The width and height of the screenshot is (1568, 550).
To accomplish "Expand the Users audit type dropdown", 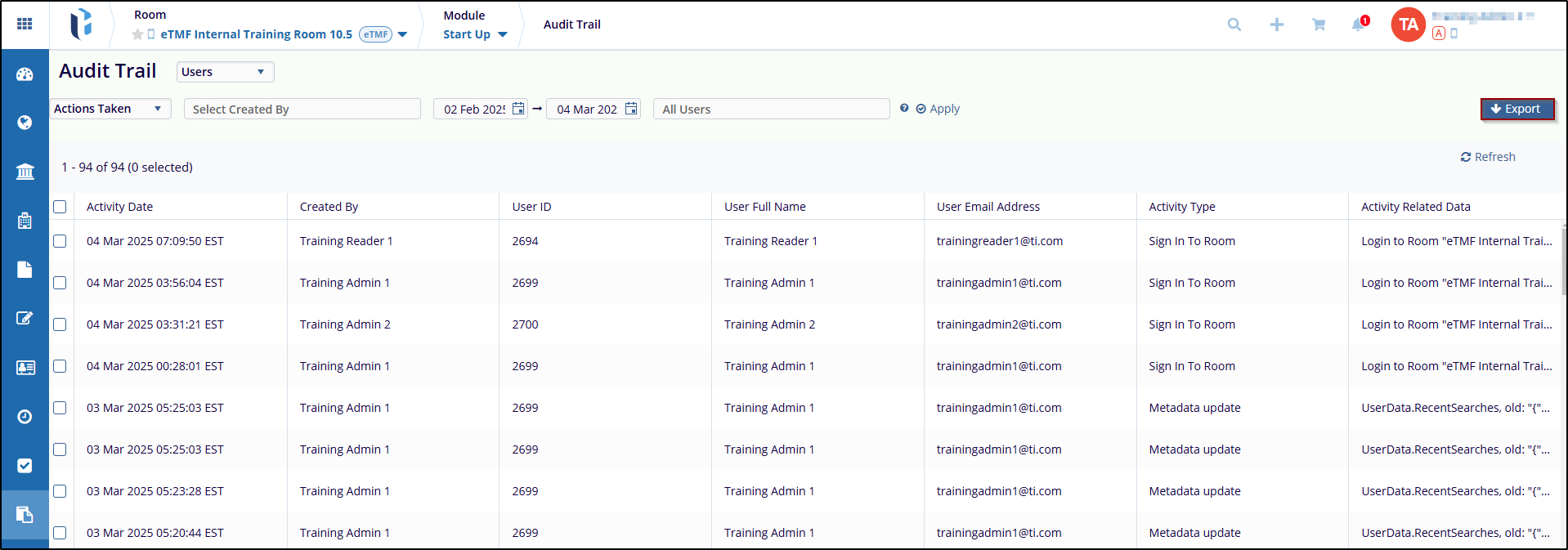I will tap(225, 72).
